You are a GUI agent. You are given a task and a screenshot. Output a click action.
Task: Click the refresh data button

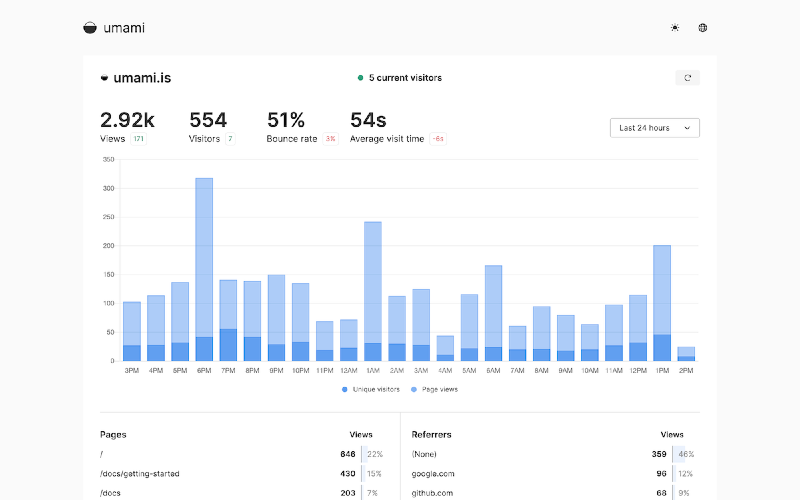pos(687,77)
